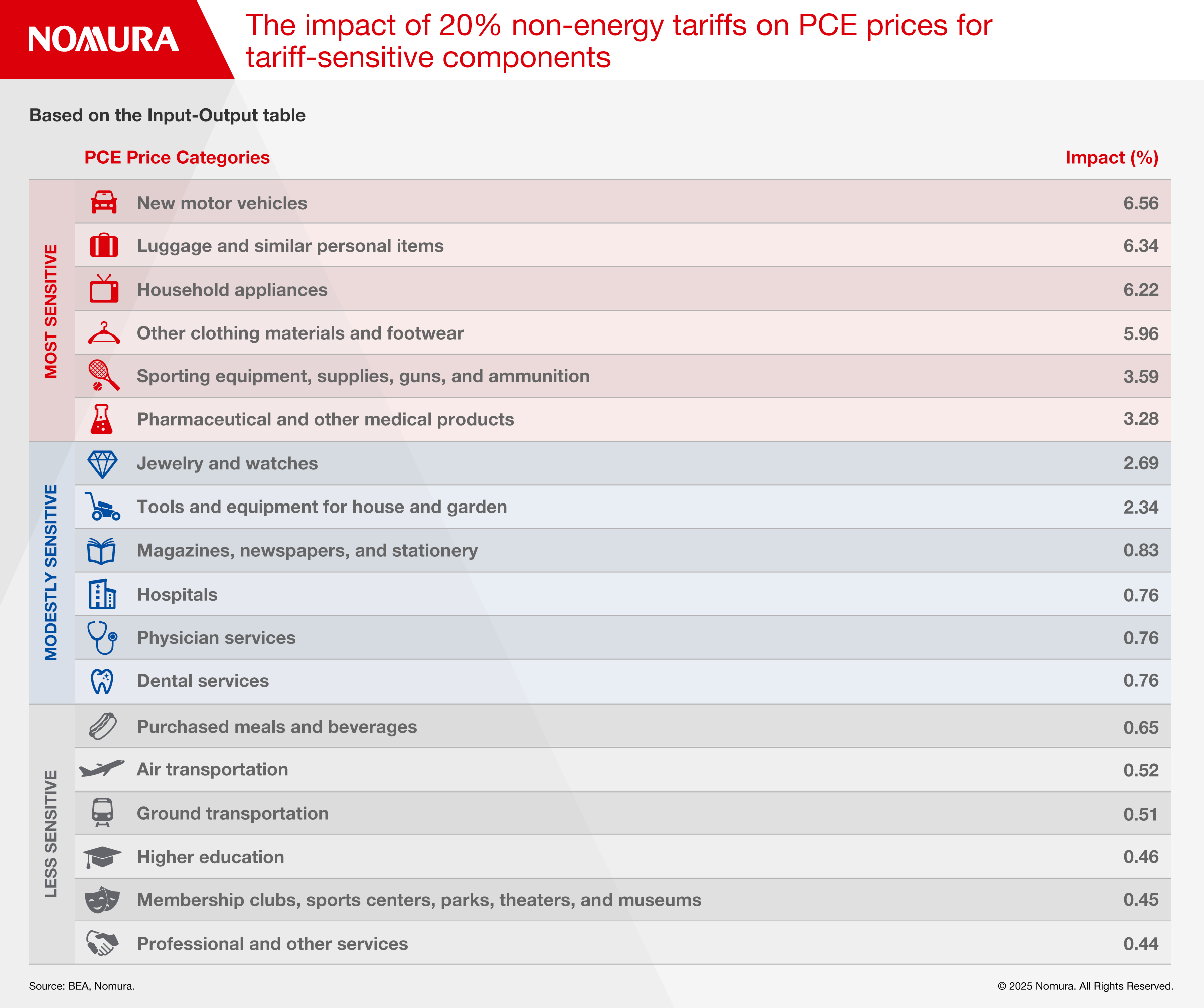The height and width of the screenshot is (1008, 1204).
Task: Click the tooth icon for Dental services
Action: point(103,682)
